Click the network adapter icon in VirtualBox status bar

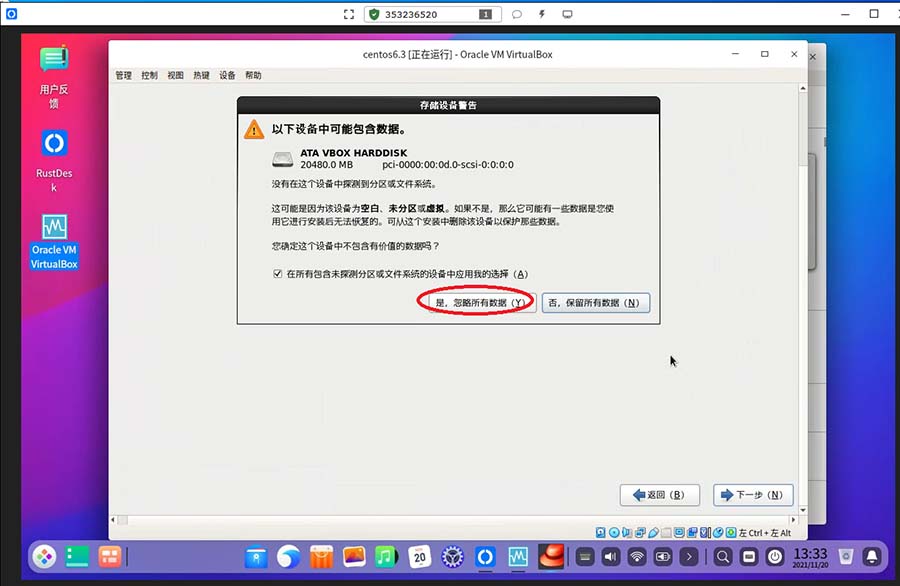640,533
